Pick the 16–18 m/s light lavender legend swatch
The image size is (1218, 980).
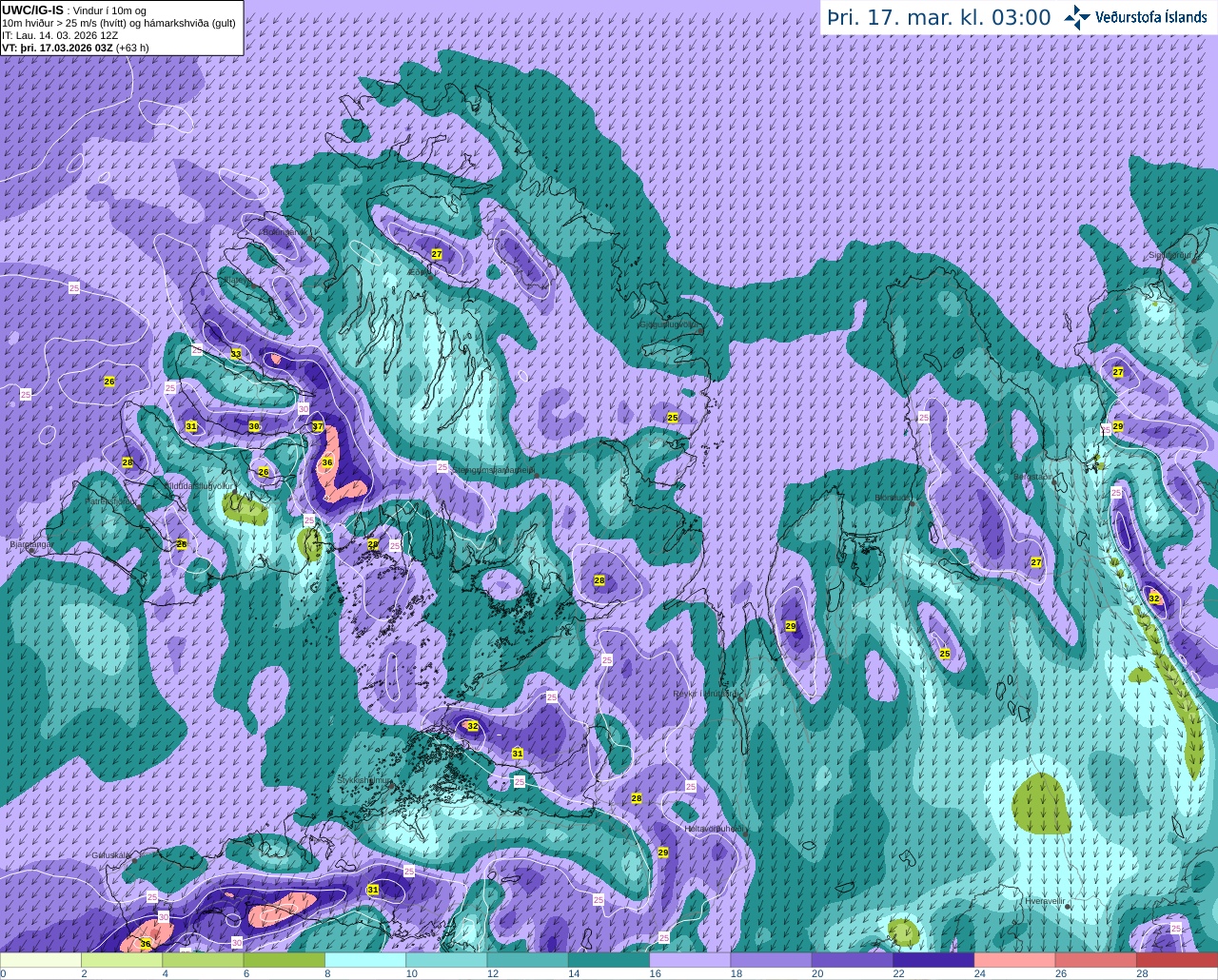coord(690,960)
